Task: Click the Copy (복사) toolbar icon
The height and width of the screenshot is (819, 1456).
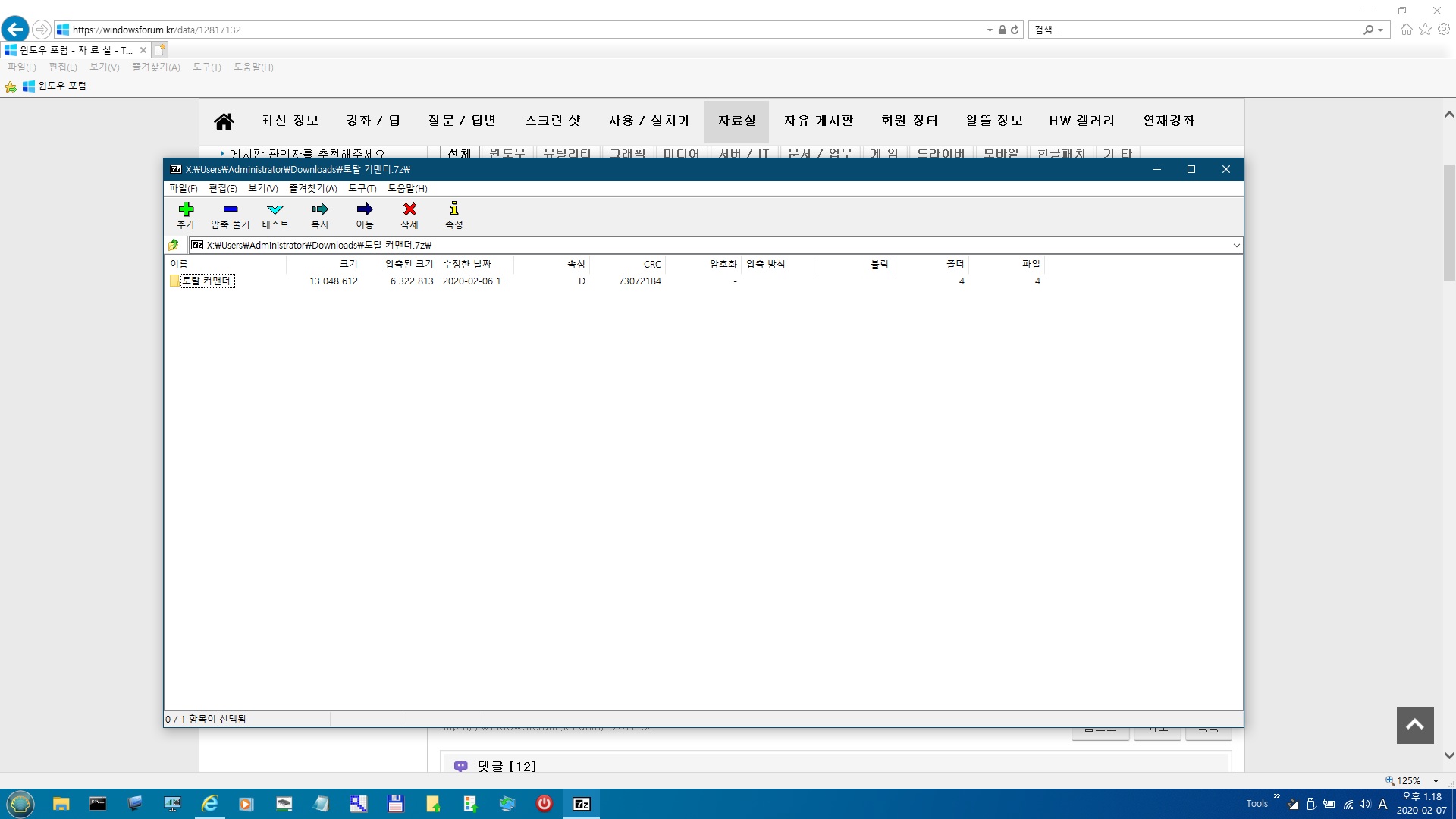Action: (320, 209)
